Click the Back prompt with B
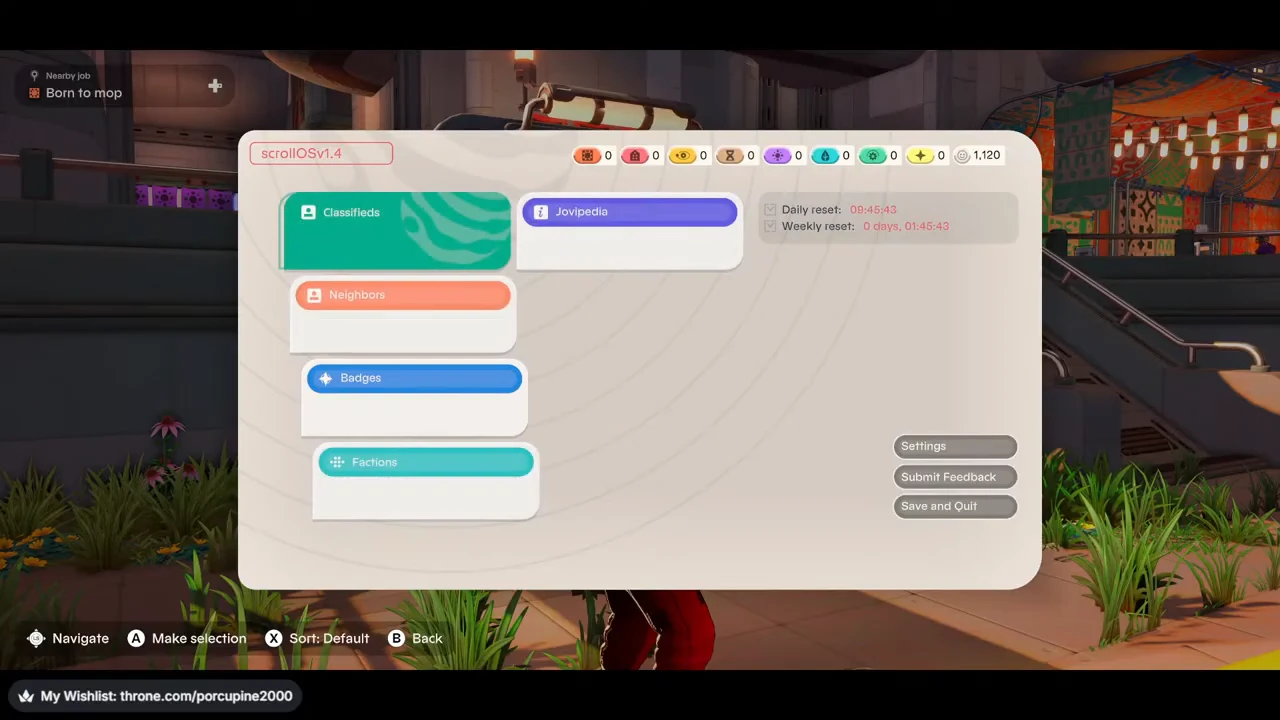The image size is (1280, 720). pos(415,638)
